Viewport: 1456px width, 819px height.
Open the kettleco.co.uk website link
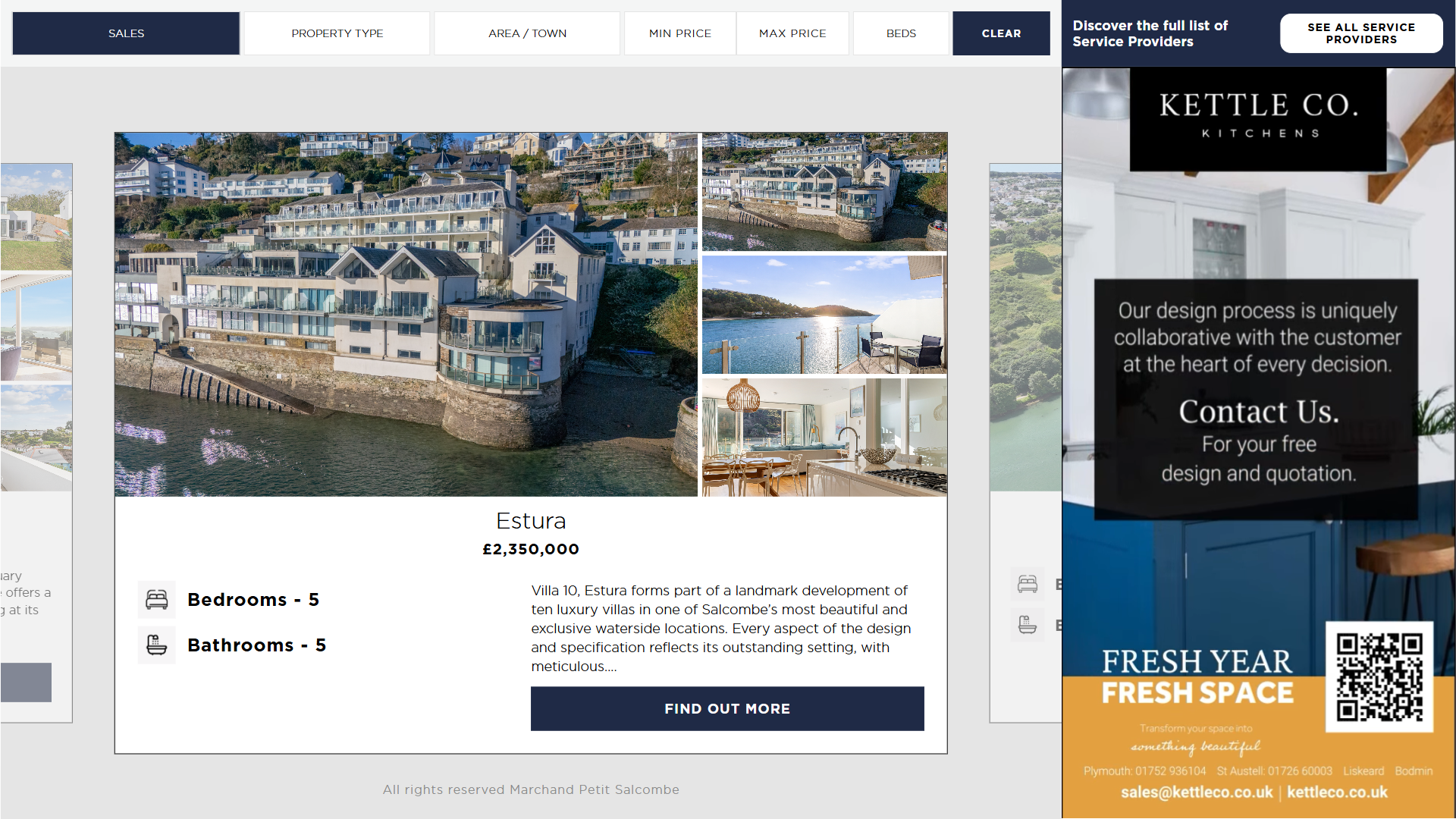click(x=1337, y=792)
